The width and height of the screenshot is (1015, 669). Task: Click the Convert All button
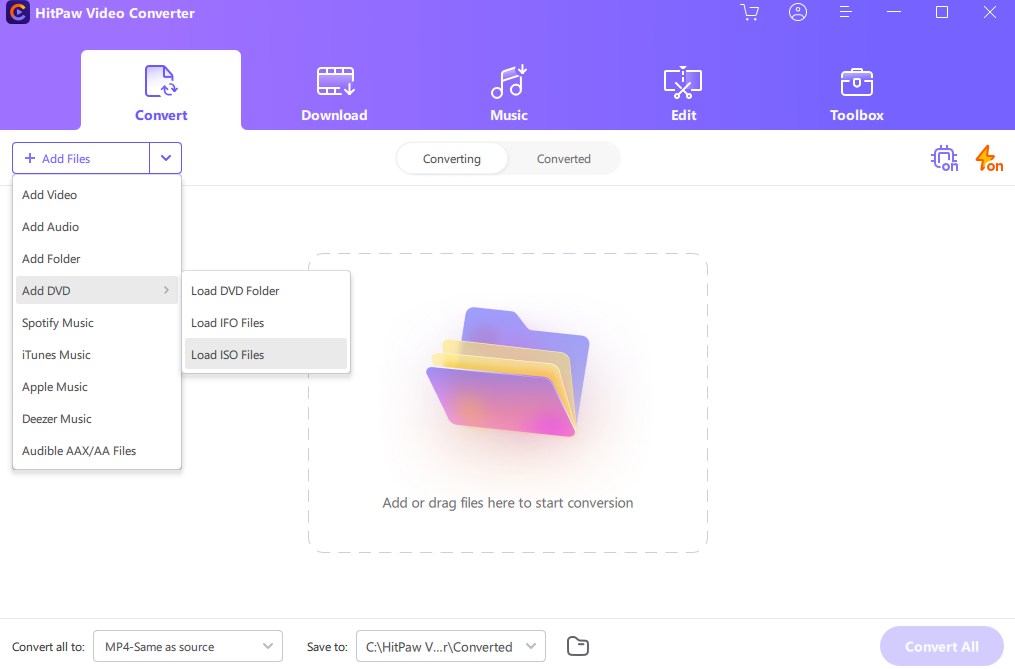[x=942, y=646]
